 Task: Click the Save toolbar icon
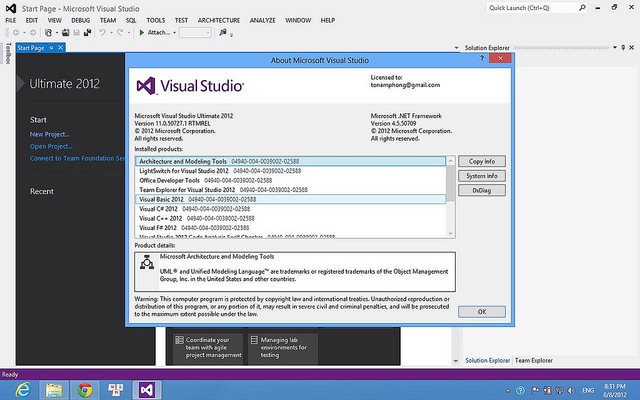(x=76, y=33)
